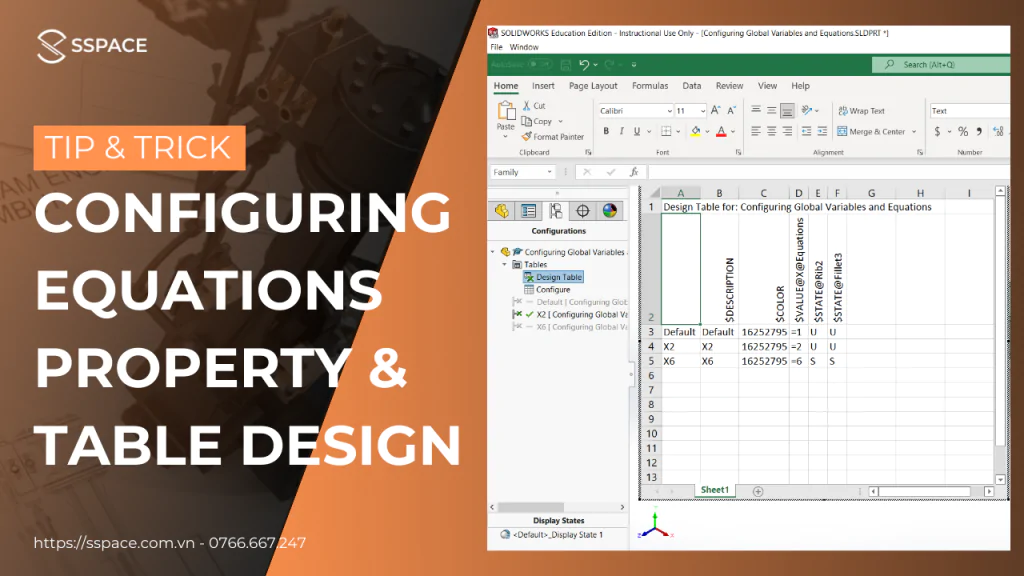The width and height of the screenshot is (1024, 576).
Task: Open the PropertyManager tab icon
Action: (x=528, y=211)
